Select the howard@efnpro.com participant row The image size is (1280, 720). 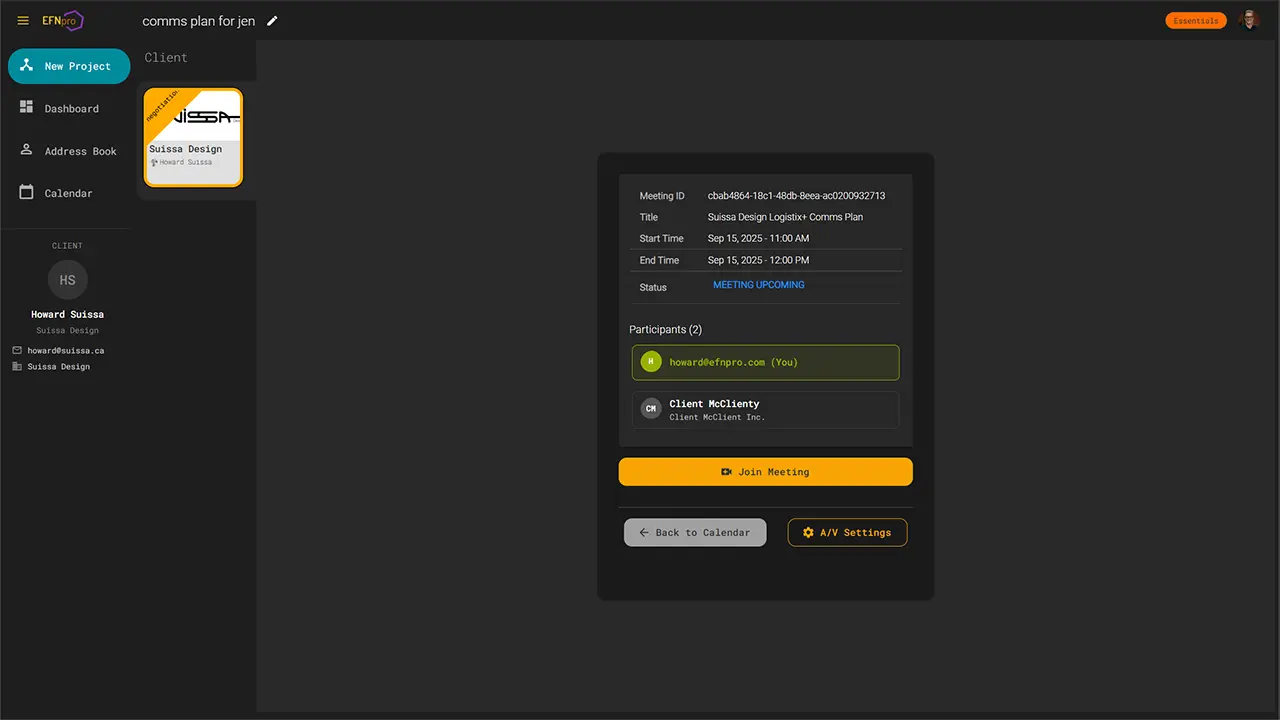tap(765, 362)
